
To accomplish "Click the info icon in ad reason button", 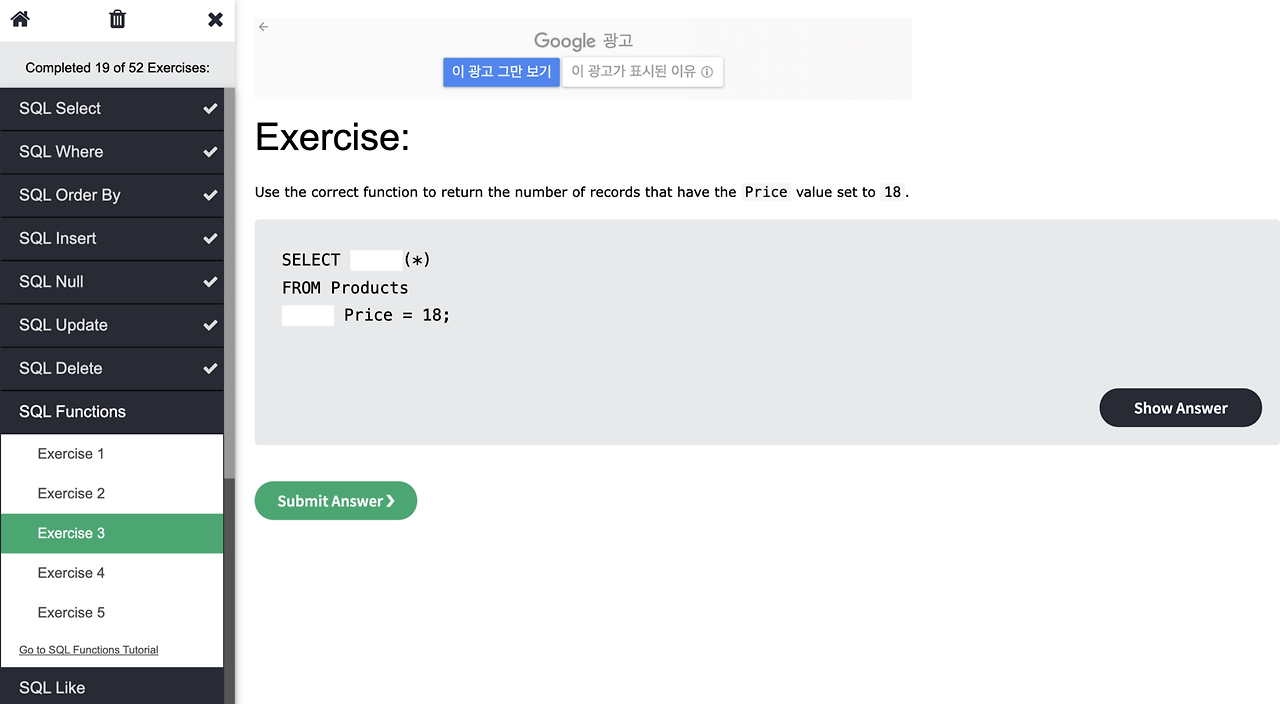I will tap(707, 72).
